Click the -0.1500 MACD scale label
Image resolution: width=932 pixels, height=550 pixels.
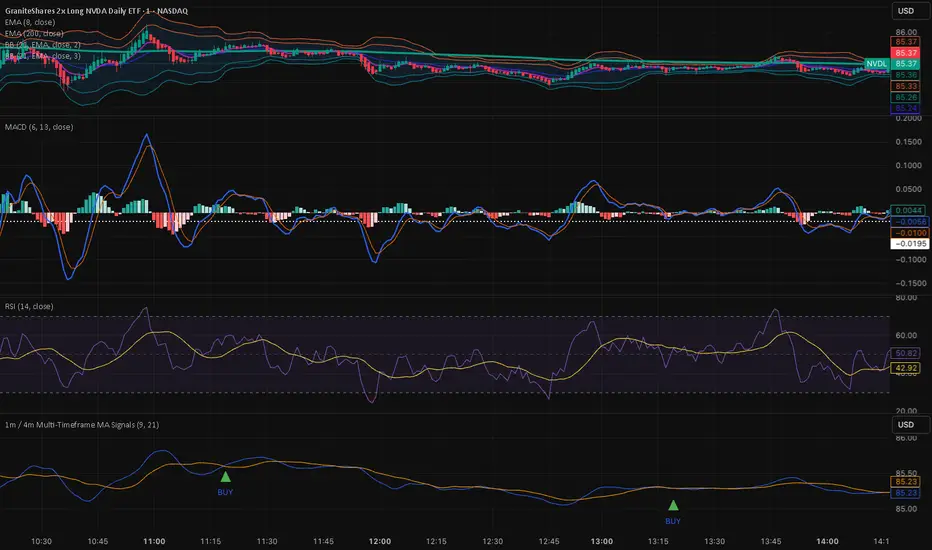909,283
